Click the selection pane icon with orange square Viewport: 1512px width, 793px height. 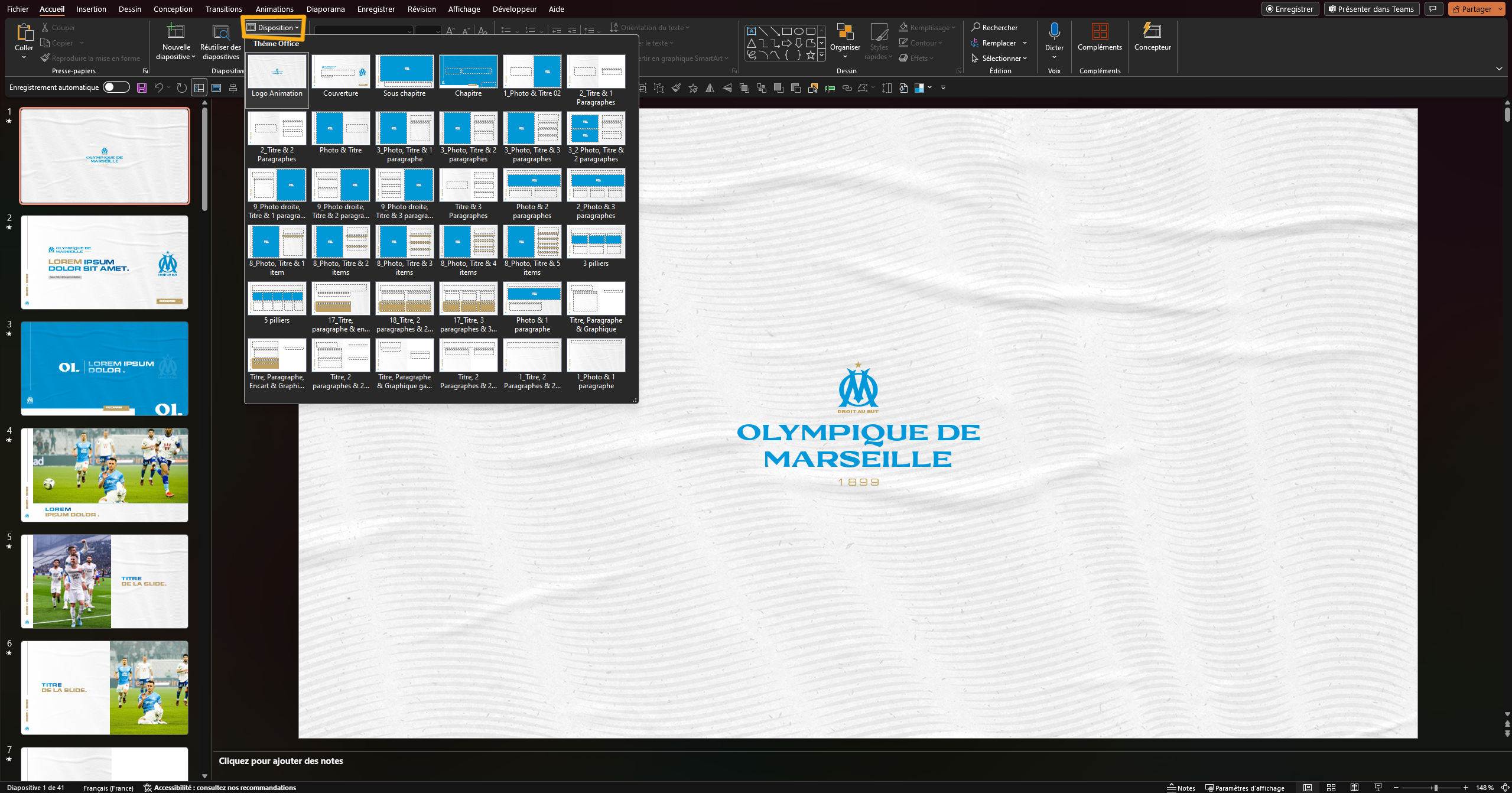[813, 88]
